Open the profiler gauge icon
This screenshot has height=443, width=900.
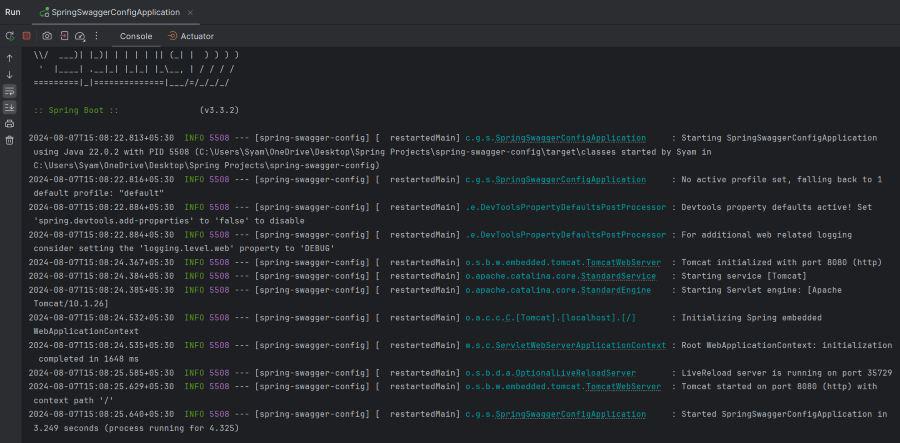[x=80, y=36]
